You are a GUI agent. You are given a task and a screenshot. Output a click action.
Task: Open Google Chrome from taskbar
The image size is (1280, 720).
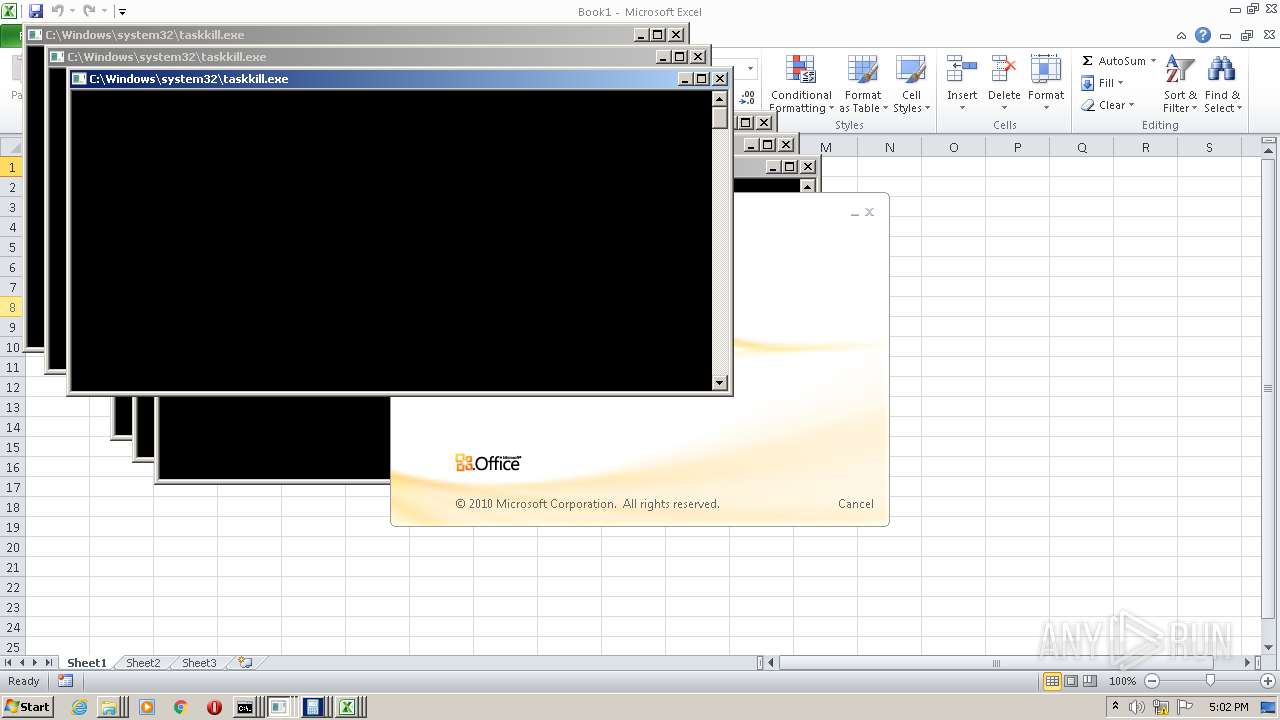pyautogui.click(x=180, y=707)
